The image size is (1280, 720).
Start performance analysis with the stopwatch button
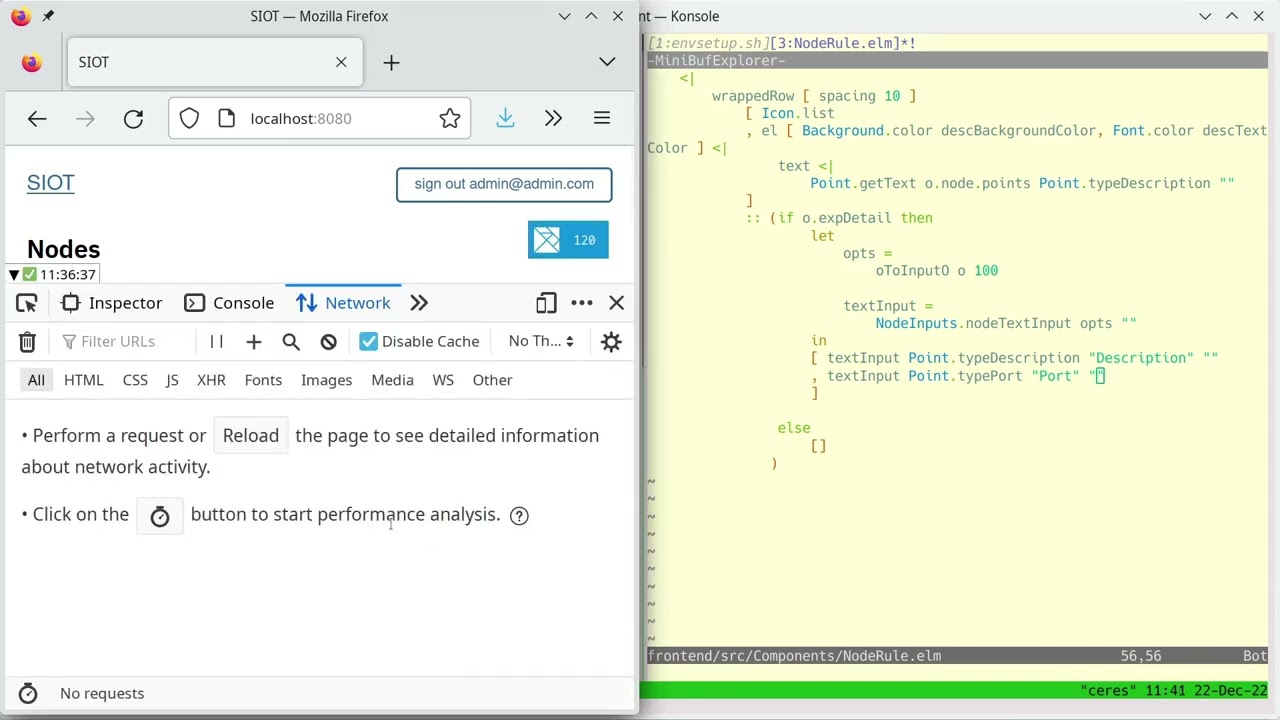point(160,516)
